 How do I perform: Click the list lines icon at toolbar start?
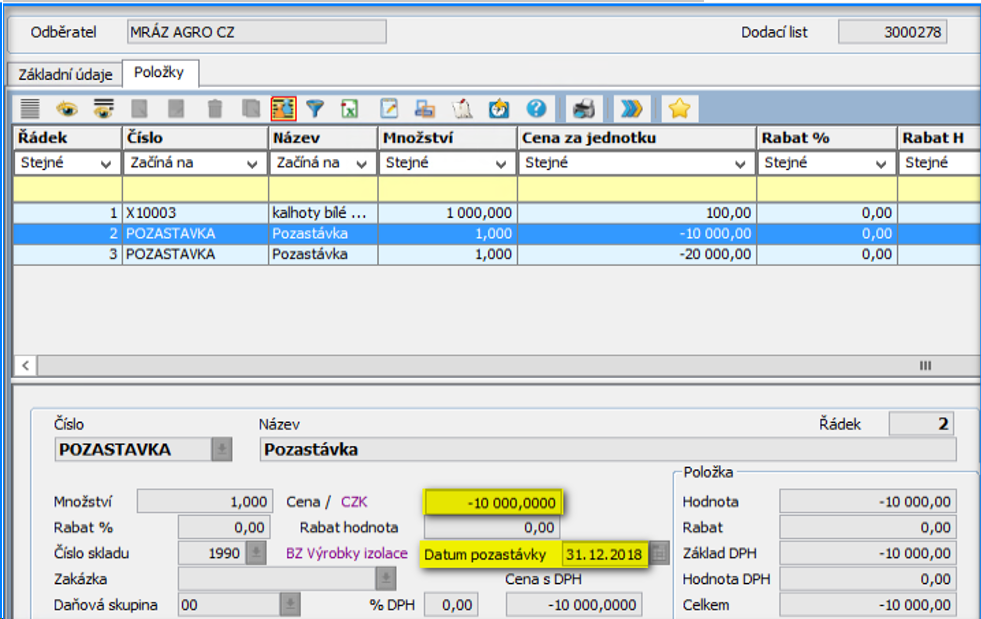pos(30,108)
